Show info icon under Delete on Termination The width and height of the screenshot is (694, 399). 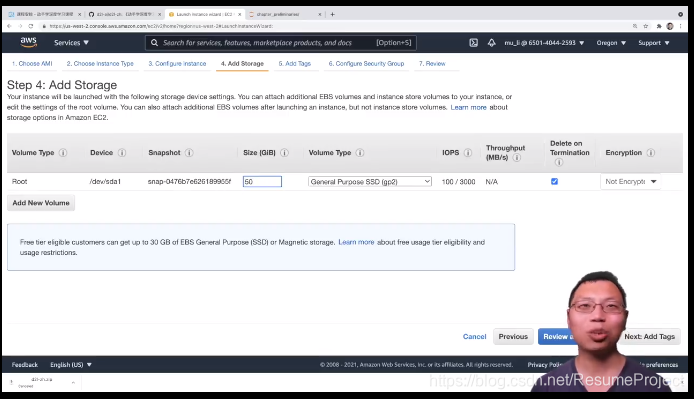559,162
